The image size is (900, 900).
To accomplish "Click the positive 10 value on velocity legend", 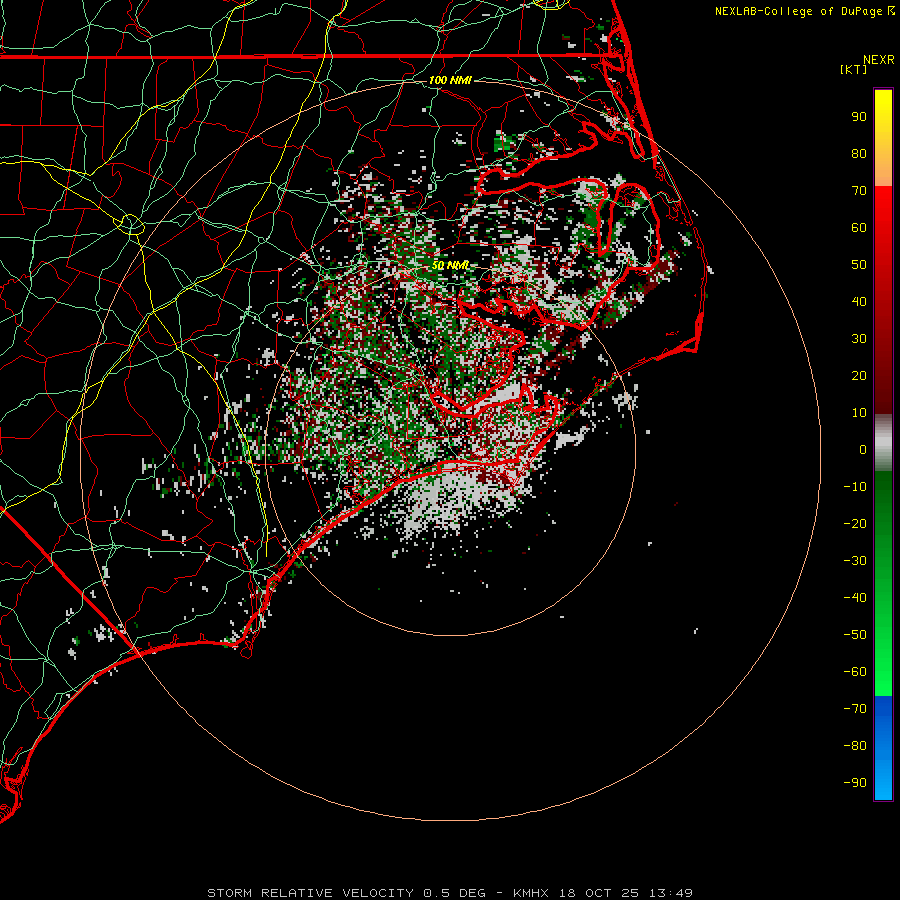I will (859, 413).
